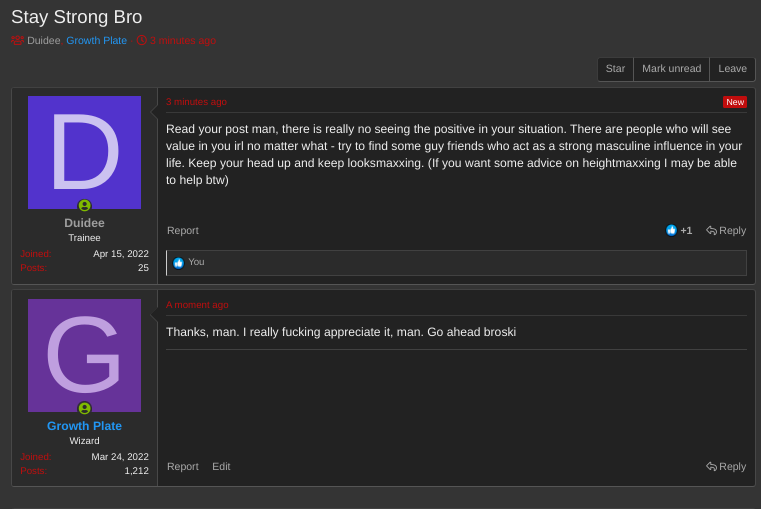Open Growth Plate's purple G avatar
Viewport: 761px width, 509px height.
click(84, 355)
